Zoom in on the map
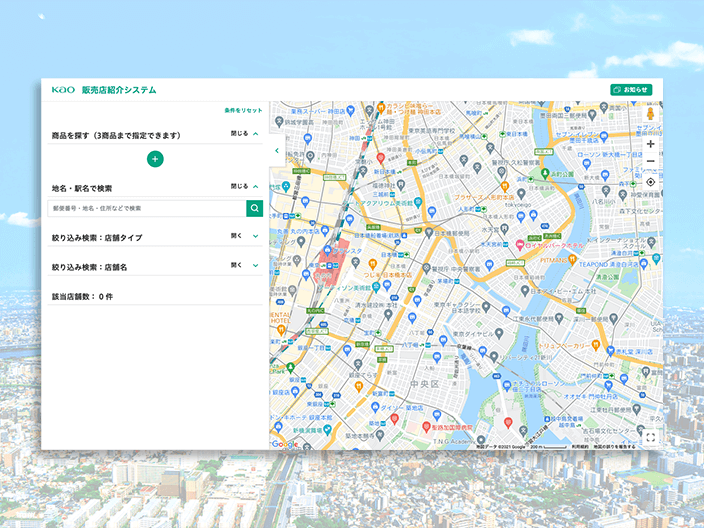Screen dimensions: 704x528 pos(650,144)
